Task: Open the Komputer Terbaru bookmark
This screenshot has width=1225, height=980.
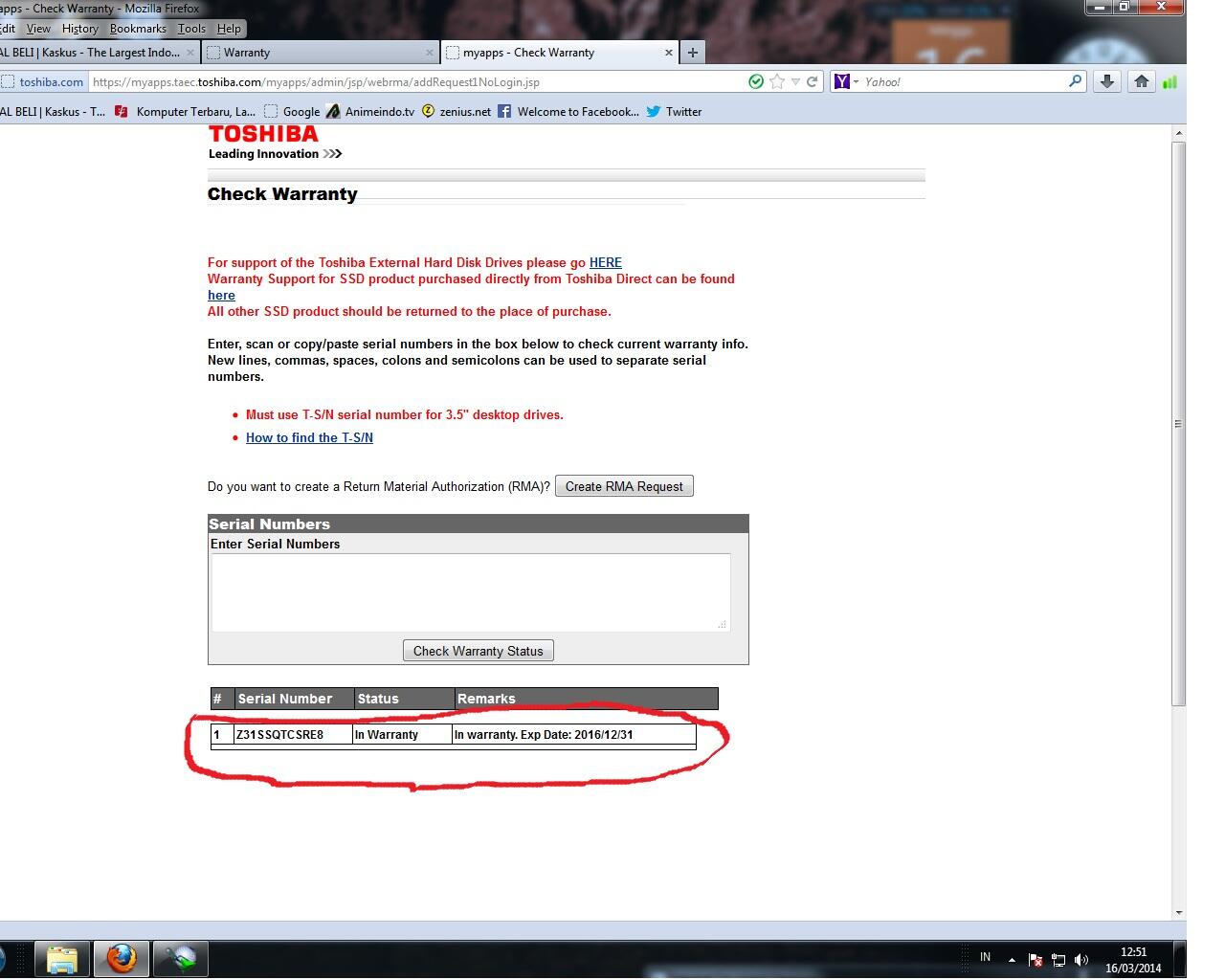Action: click(186, 112)
